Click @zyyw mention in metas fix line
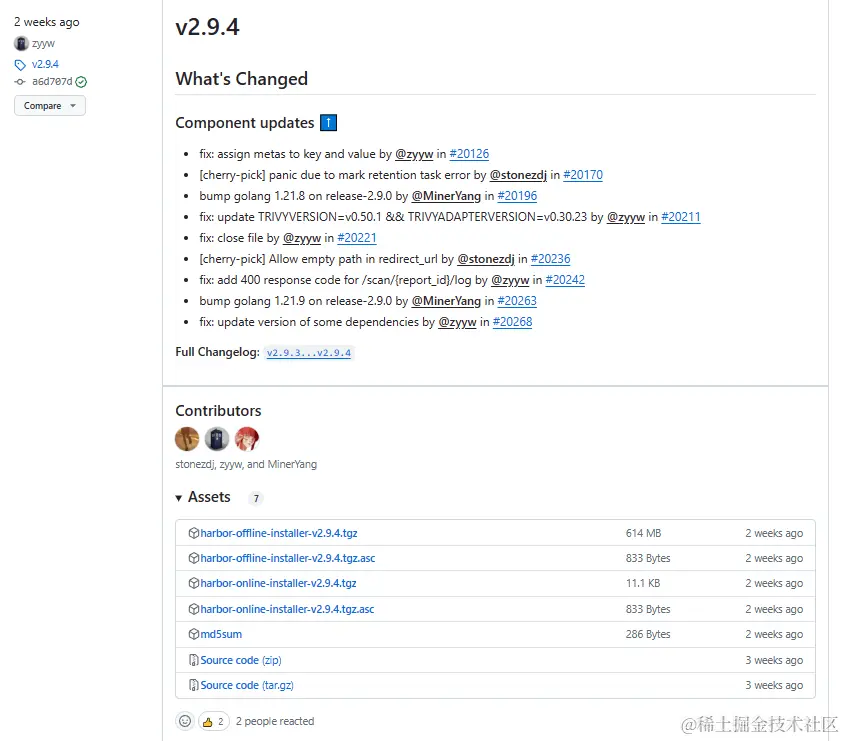The width and height of the screenshot is (845, 741). (x=414, y=154)
